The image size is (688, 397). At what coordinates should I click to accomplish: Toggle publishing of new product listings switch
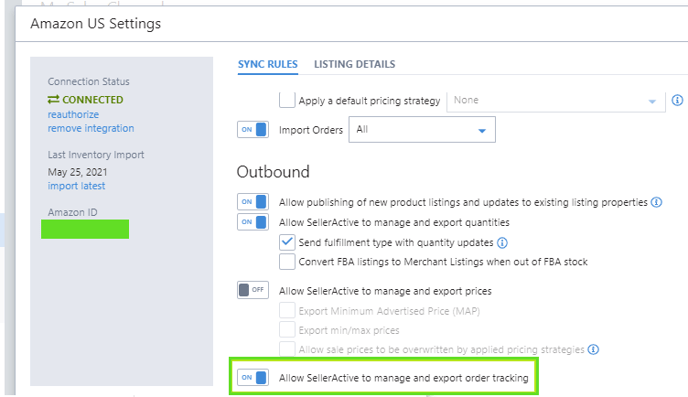tap(253, 202)
